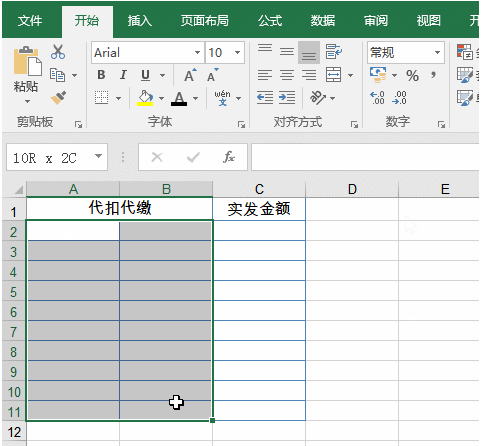
Task: Select the Format Painter brush
Action: click(x=58, y=98)
